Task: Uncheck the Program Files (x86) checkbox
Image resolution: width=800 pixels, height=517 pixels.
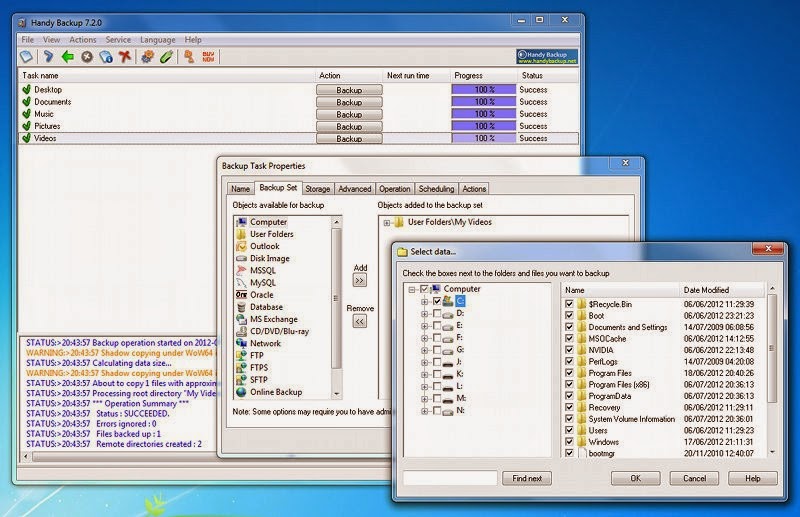Action: (569, 384)
